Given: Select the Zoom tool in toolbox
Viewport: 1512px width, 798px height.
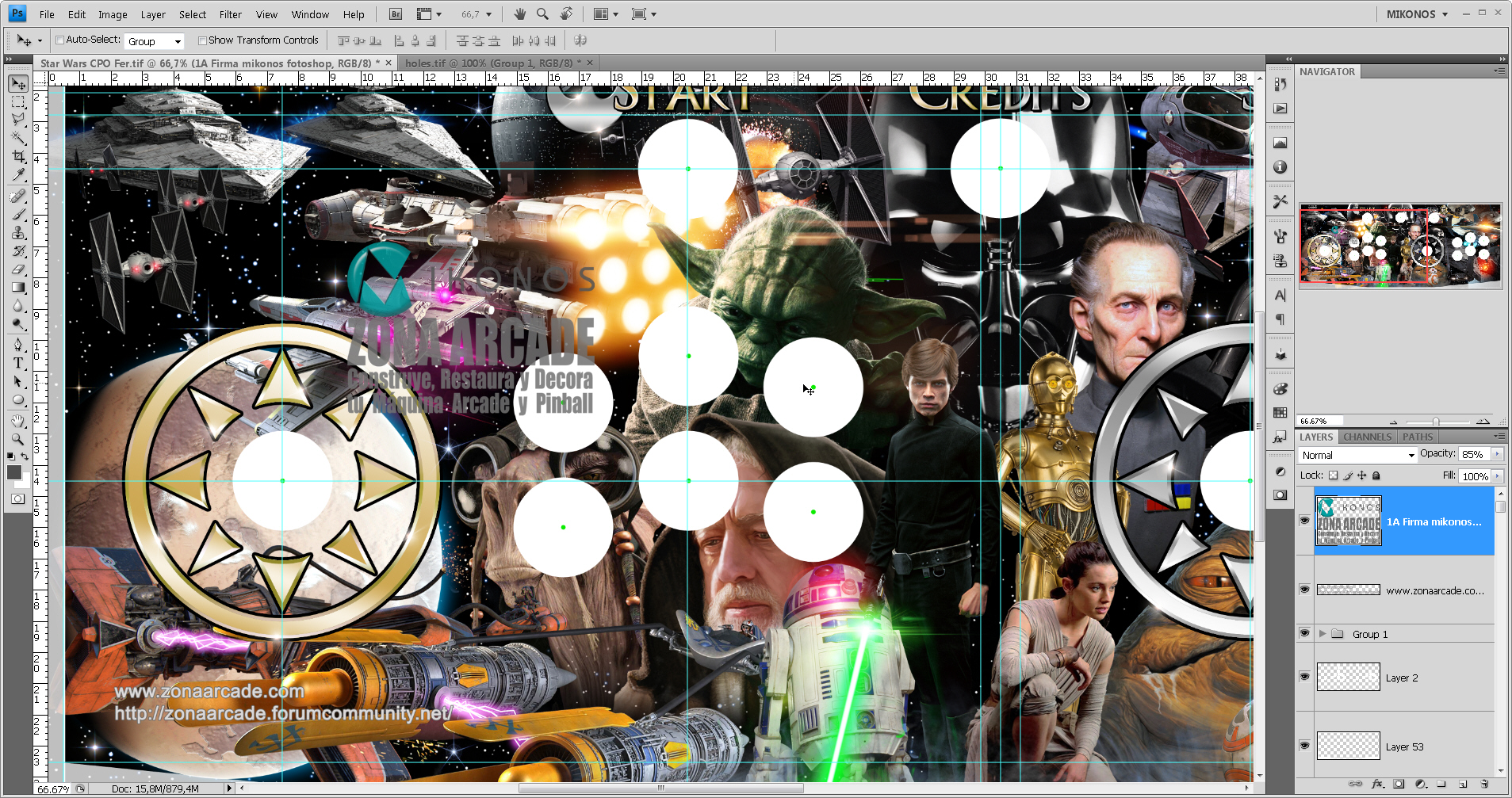Looking at the screenshot, I should 18,439.
